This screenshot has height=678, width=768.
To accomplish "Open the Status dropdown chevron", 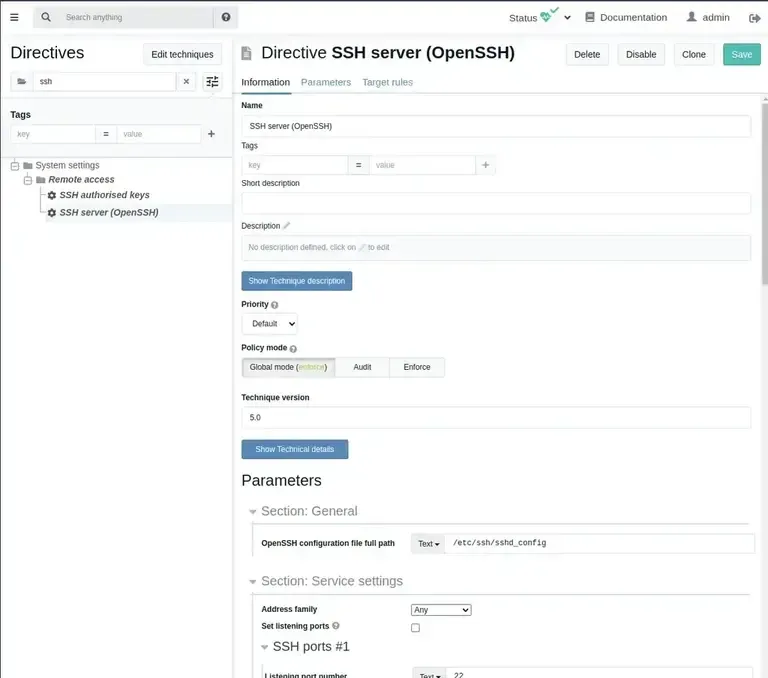I will (x=567, y=18).
